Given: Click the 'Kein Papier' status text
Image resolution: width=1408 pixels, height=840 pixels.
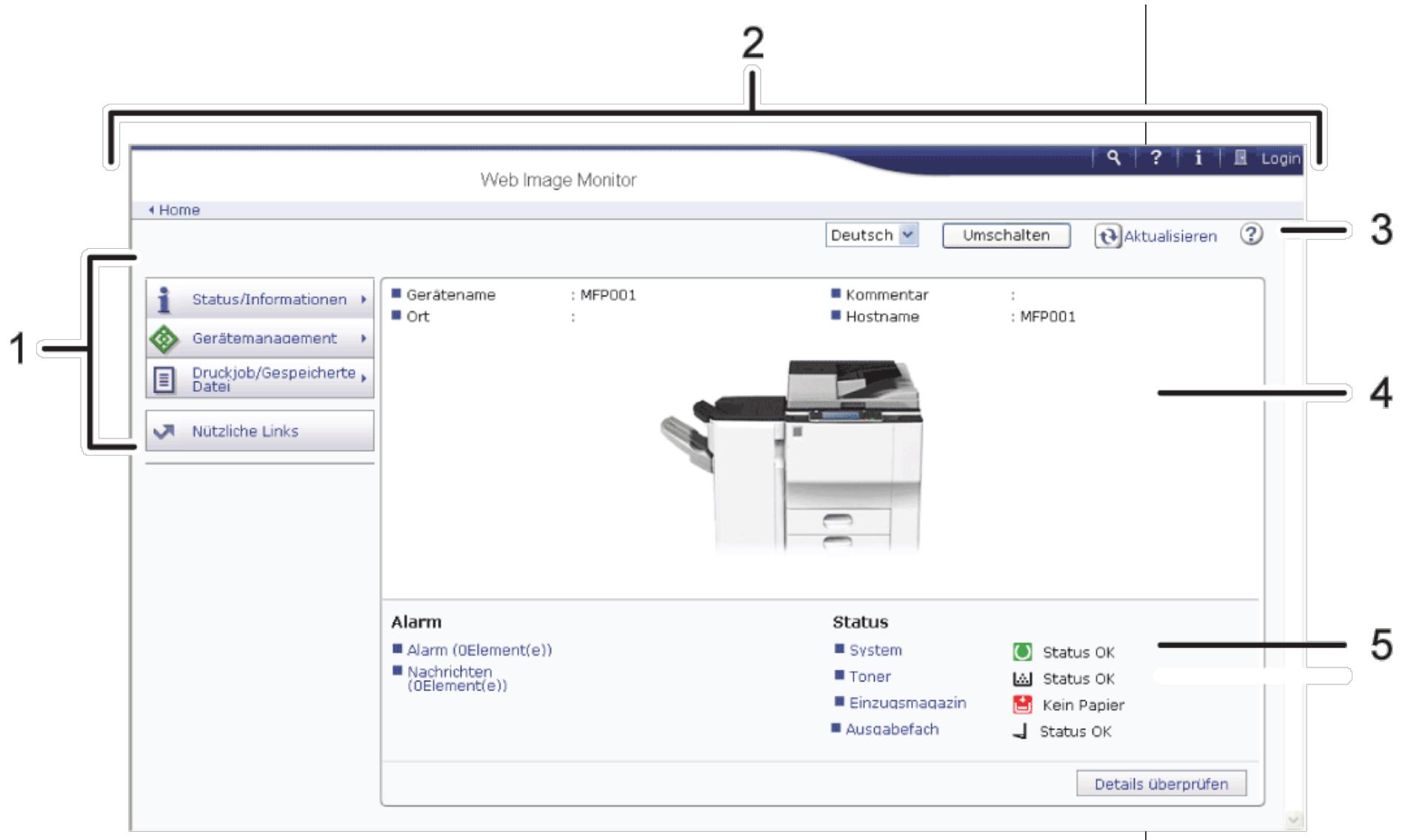Looking at the screenshot, I should coord(1084,705).
